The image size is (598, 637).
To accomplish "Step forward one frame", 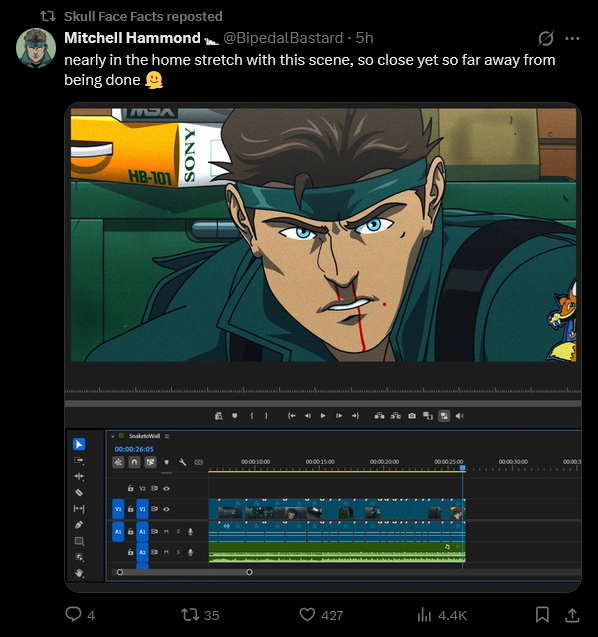I will point(338,416).
